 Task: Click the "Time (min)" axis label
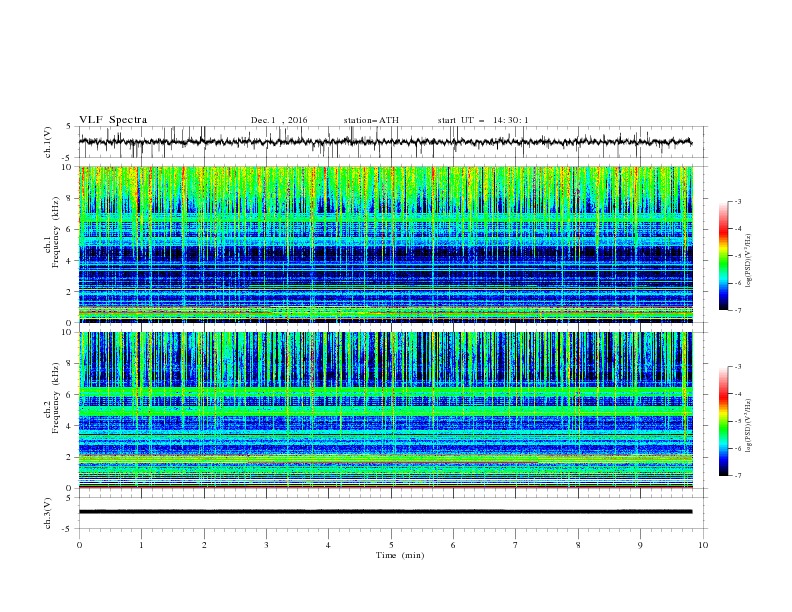400,555
